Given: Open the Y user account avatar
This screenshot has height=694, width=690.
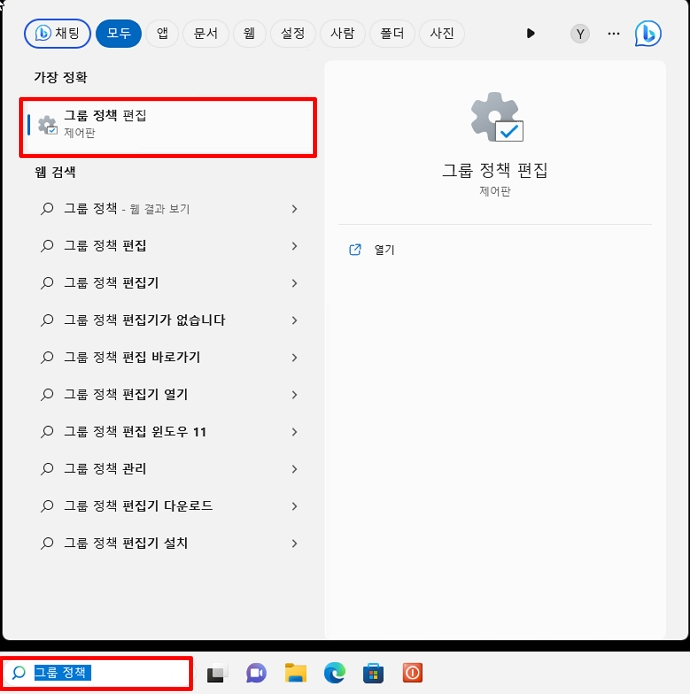Looking at the screenshot, I should click(x=580, y=34).
